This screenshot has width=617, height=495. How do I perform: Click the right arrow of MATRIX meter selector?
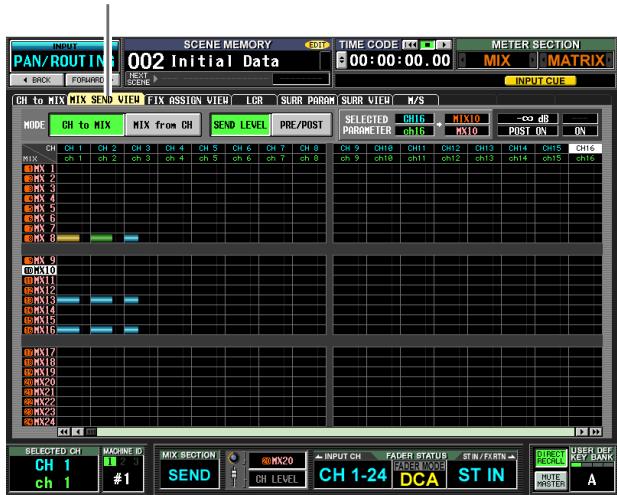pos(610,61)
